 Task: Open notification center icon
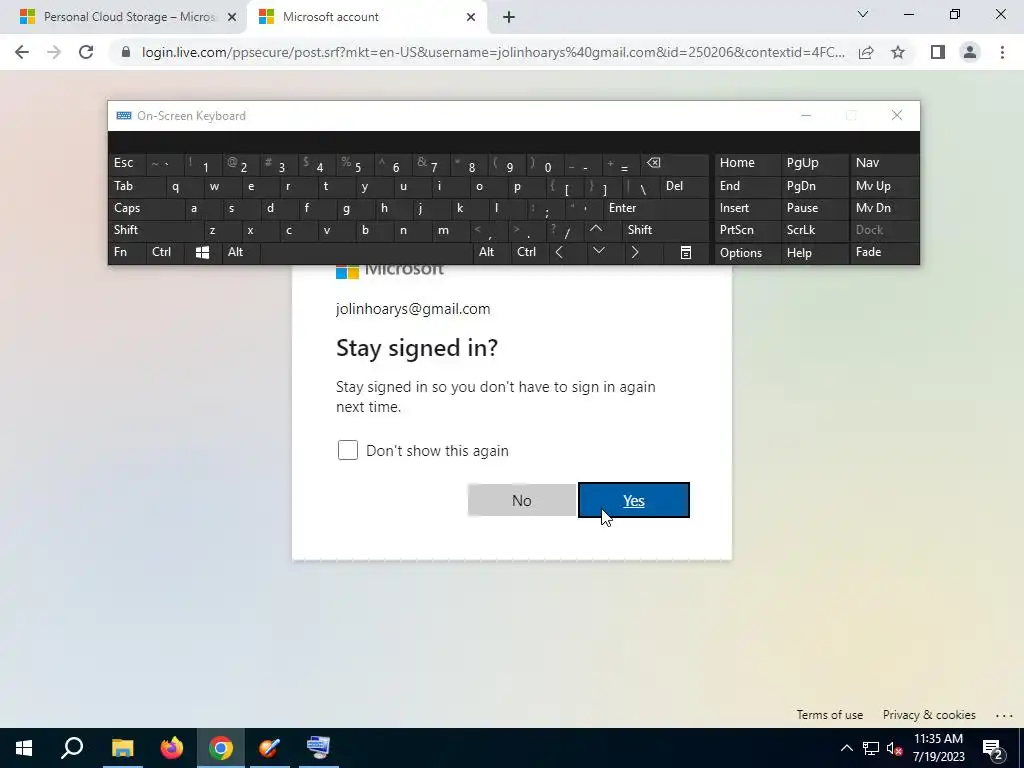[993, 748]
